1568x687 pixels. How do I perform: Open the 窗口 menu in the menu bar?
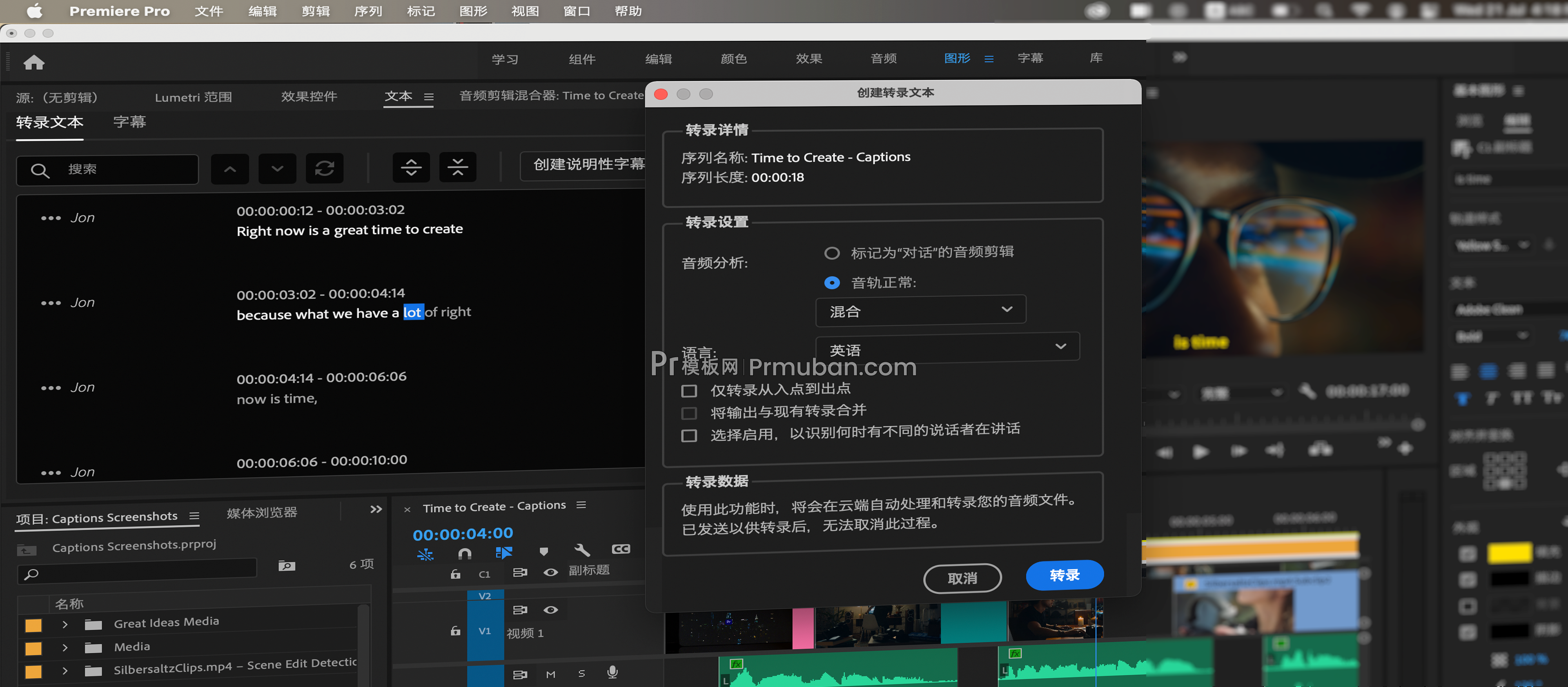576,11
